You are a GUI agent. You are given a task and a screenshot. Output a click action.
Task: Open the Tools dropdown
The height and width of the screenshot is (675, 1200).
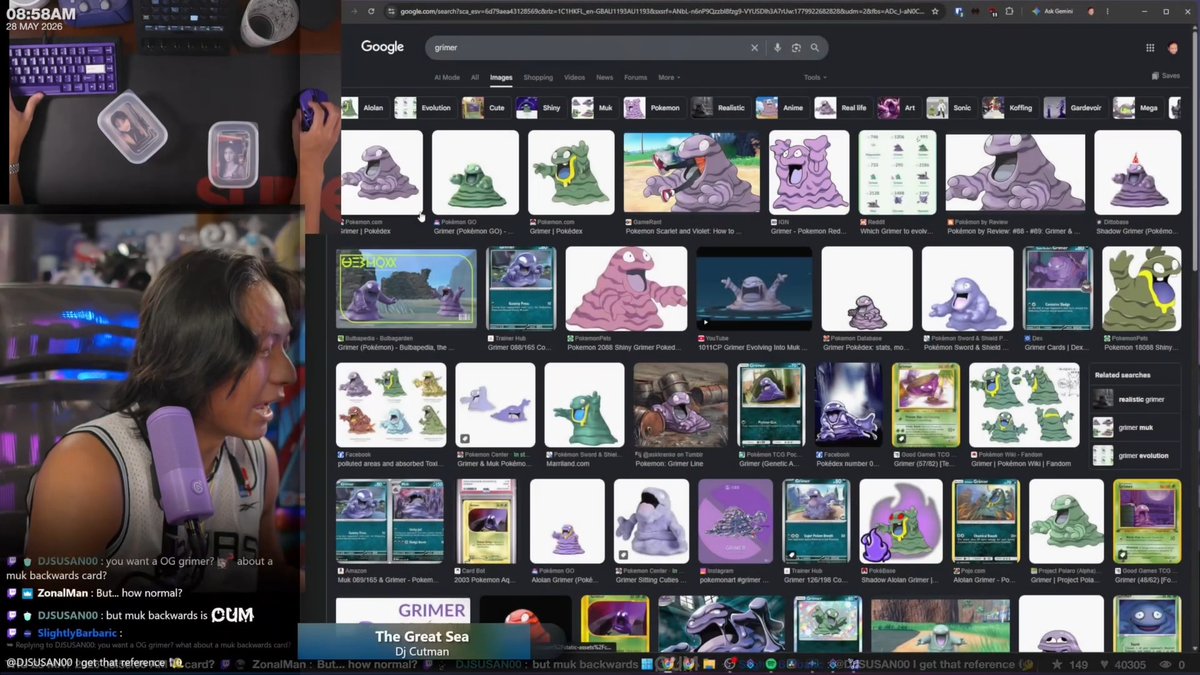pos(815,77)
